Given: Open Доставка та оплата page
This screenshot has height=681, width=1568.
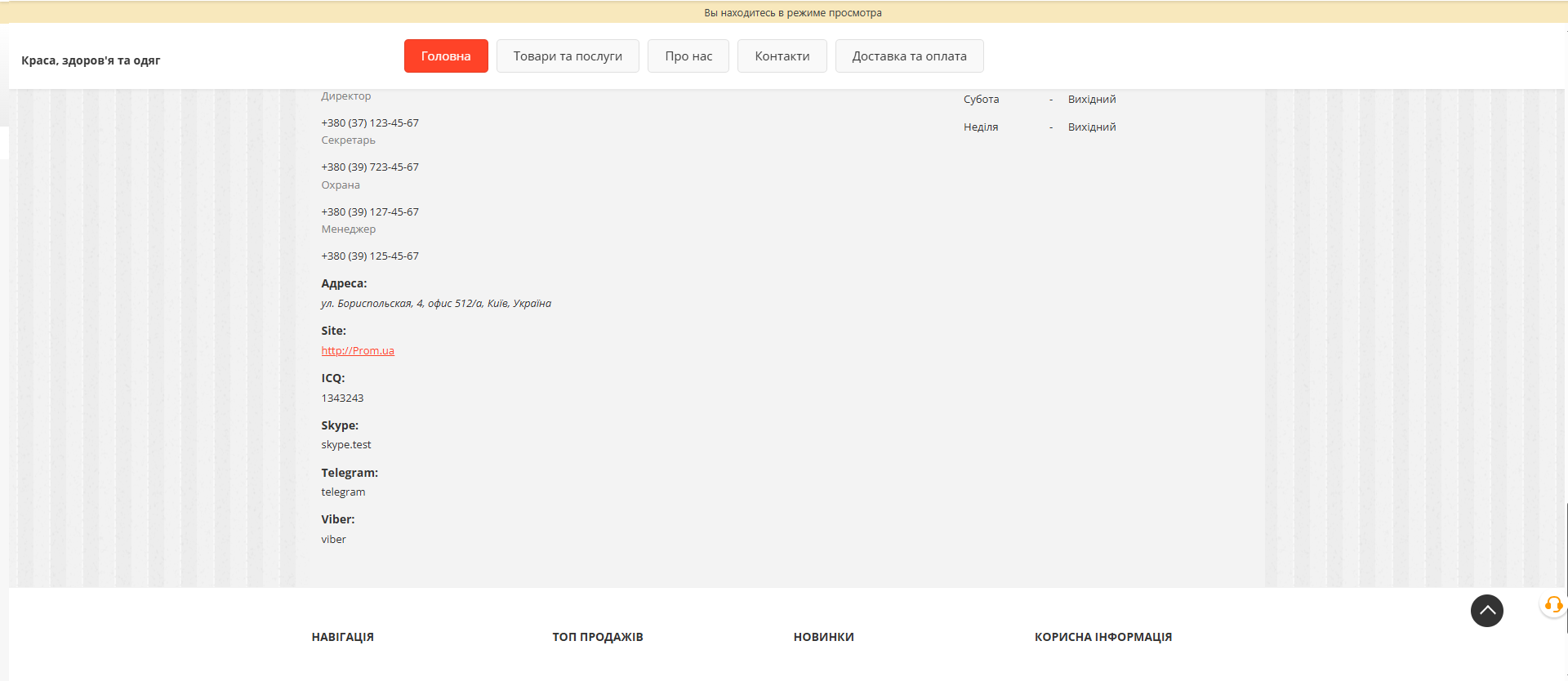Looking at the screenshot, I should pos(909,56).
